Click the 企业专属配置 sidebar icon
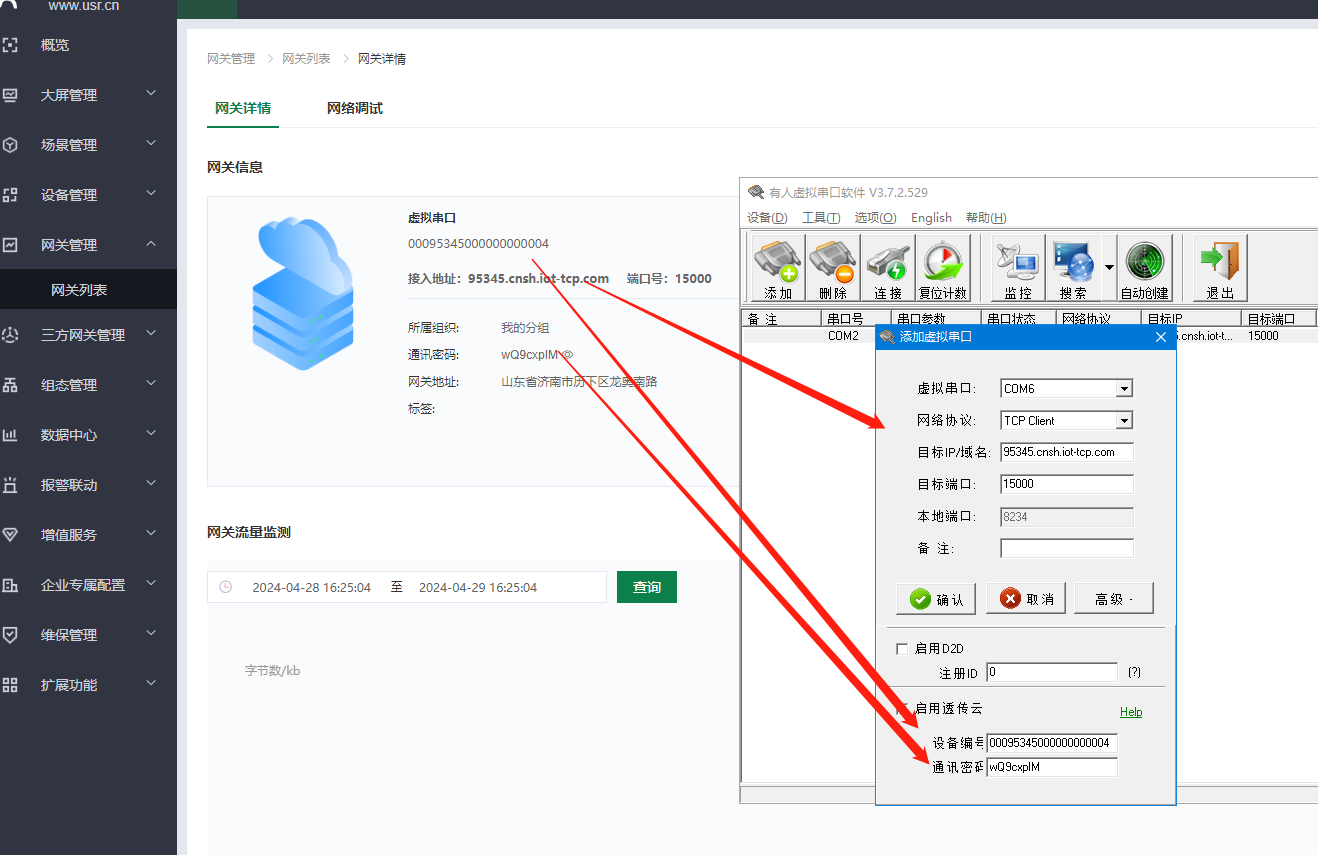1318x855 pixels. (10, 585)
